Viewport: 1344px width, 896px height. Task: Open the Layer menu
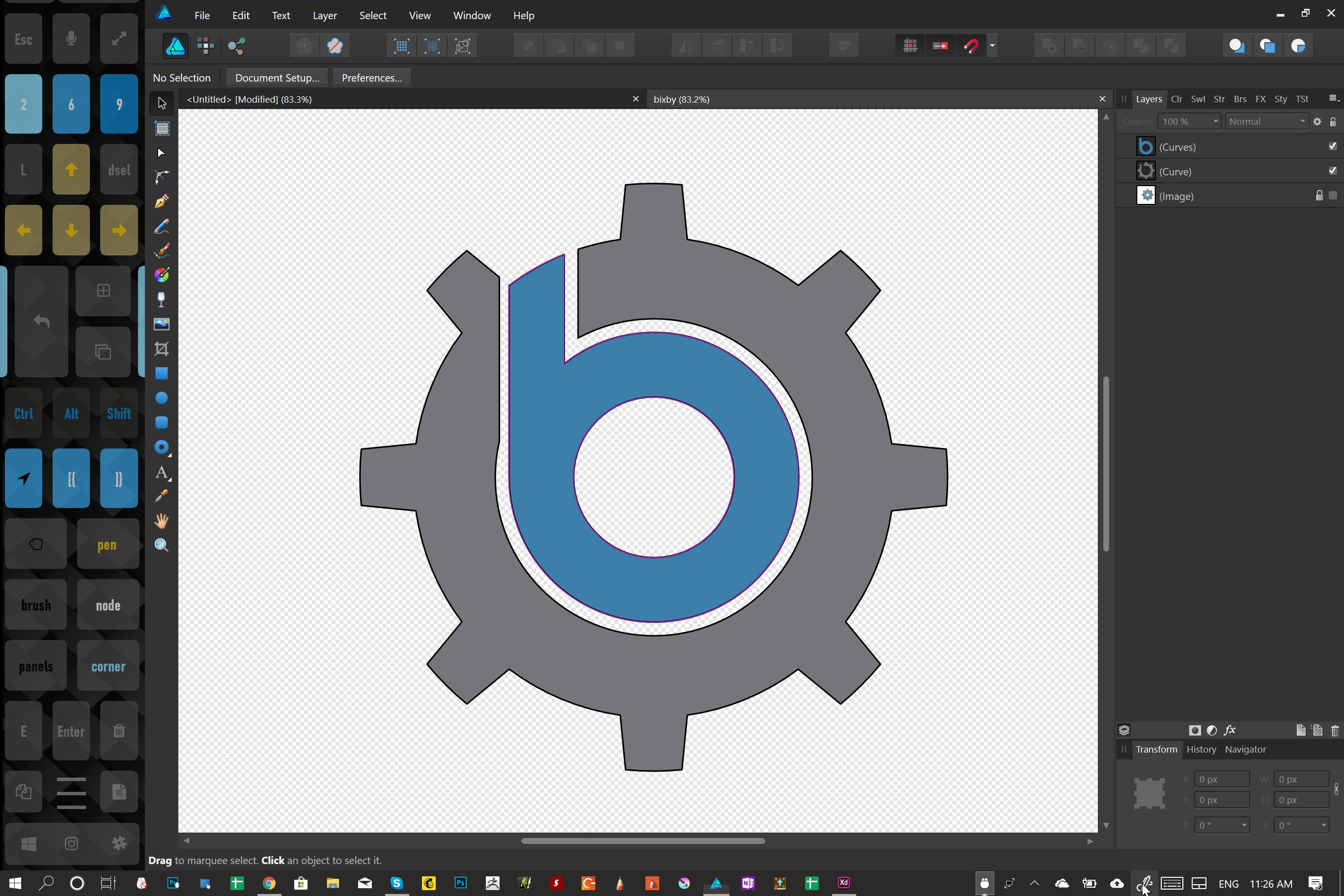325,15
